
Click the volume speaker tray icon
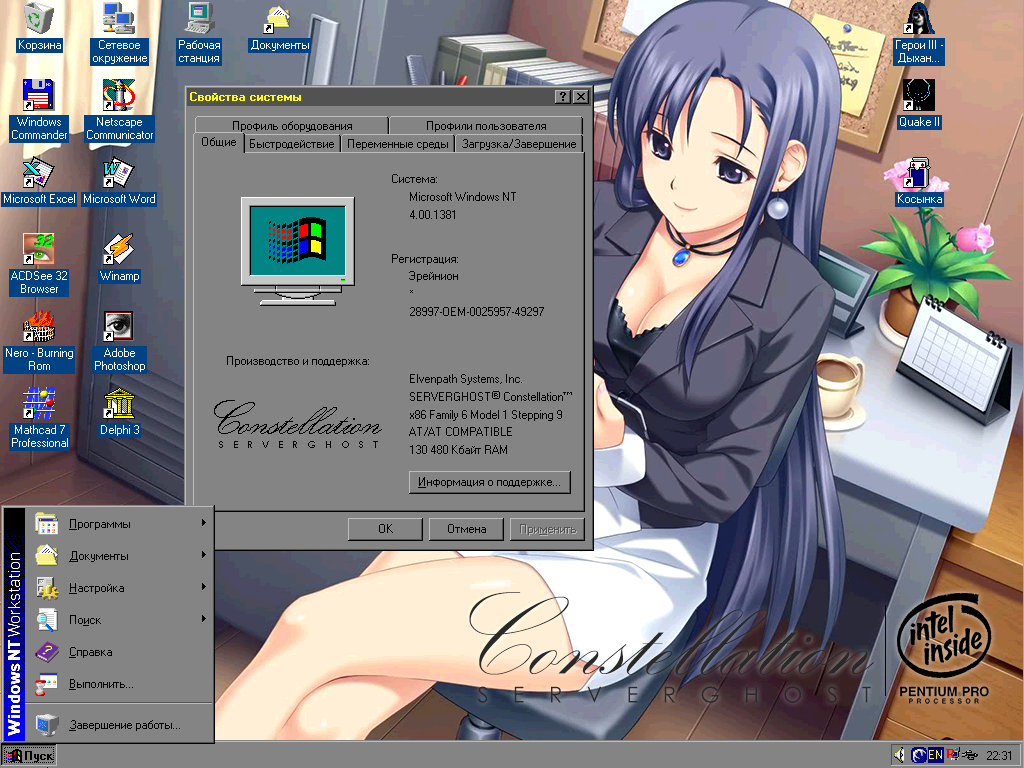click(899, 755)
